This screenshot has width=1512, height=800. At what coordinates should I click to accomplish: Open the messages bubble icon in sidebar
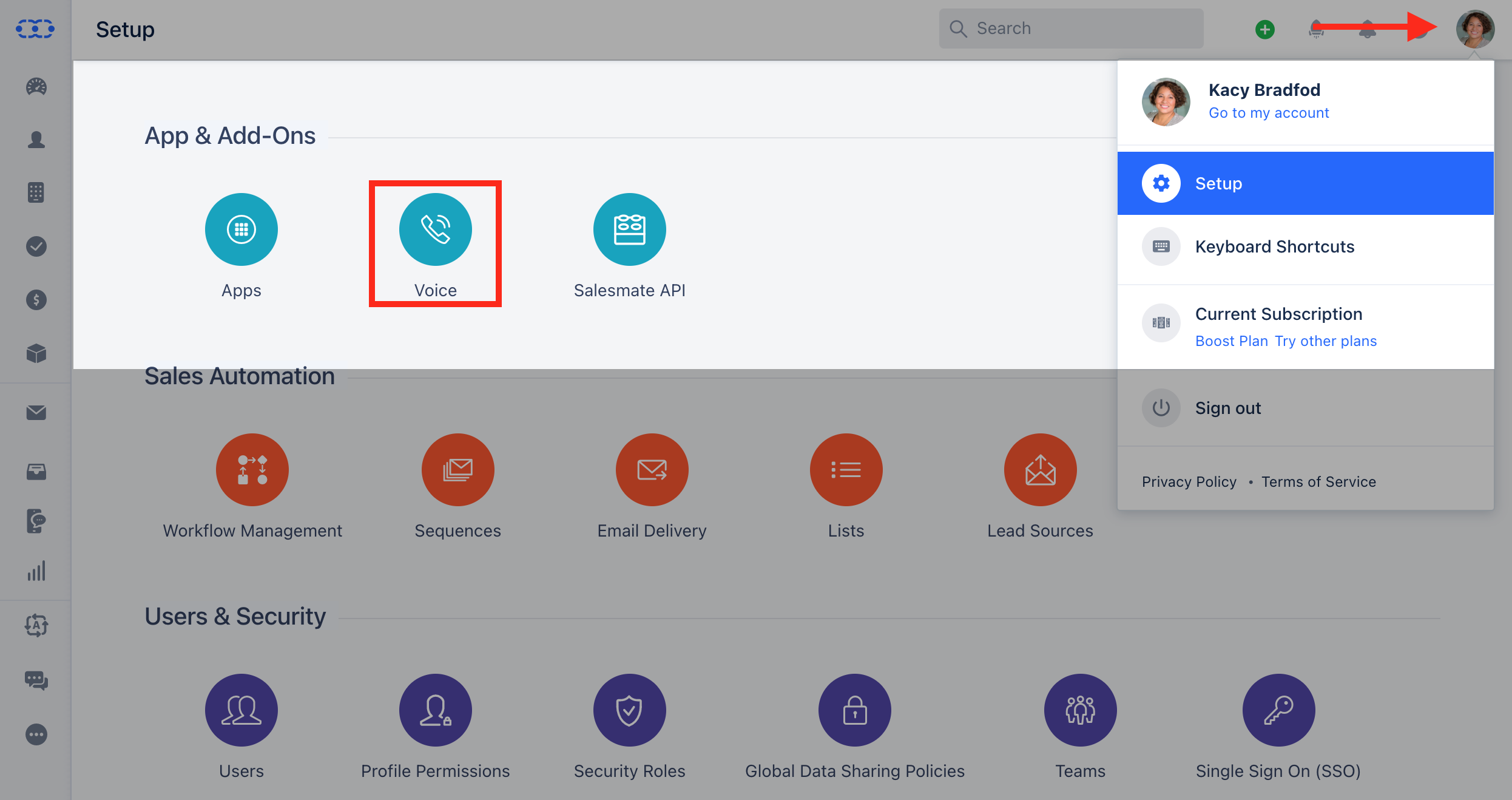[x=36, y=680]
